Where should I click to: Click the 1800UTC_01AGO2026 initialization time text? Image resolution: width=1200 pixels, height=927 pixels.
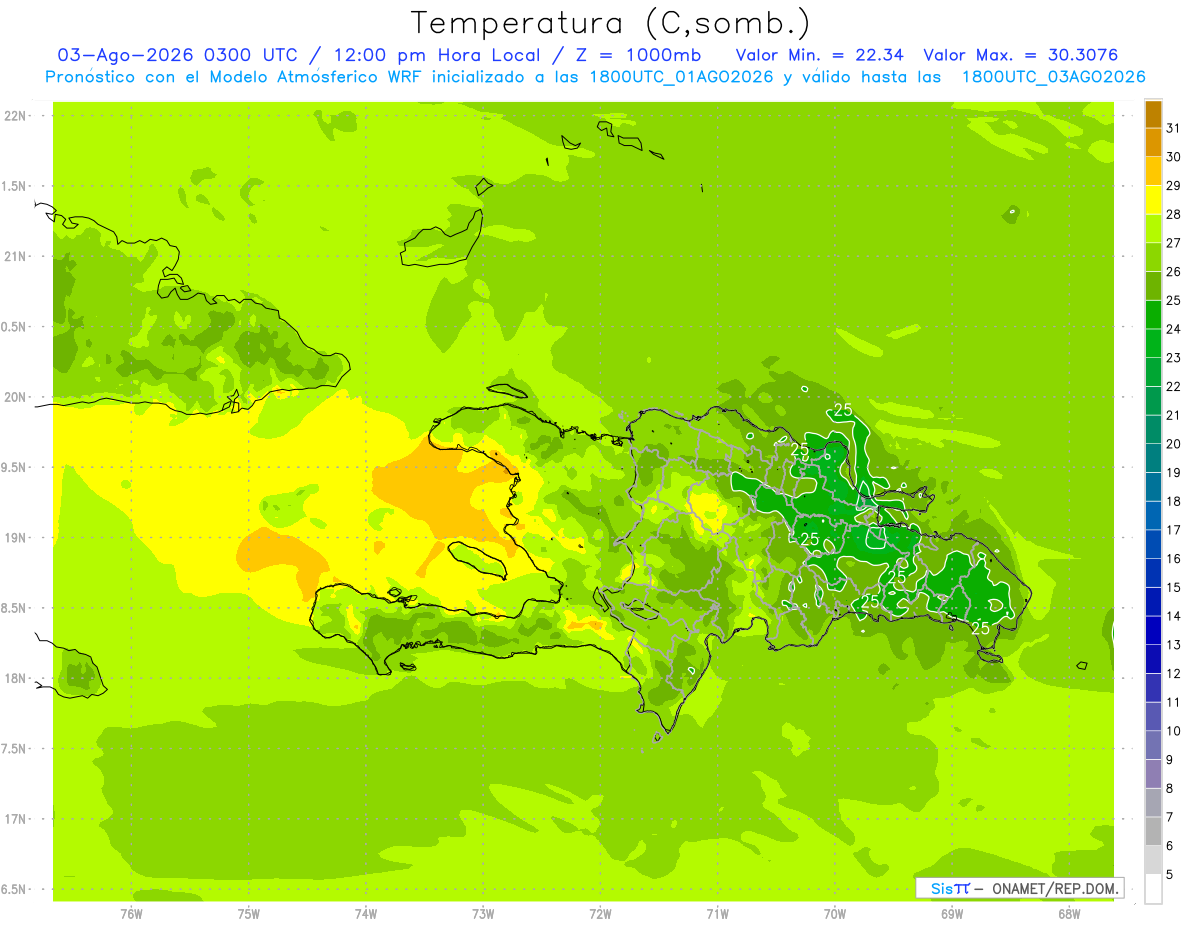pos(677,77)
